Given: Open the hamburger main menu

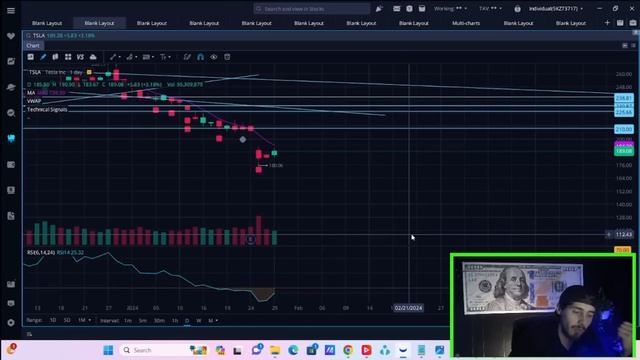Looking at the screenshot, I should pyautogui.click(x=11, y=11).
